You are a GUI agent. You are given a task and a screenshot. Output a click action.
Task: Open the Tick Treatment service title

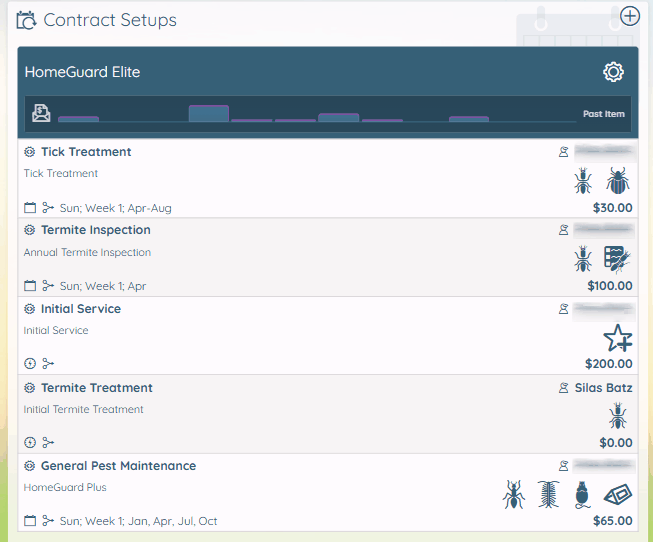coord(86,152)
